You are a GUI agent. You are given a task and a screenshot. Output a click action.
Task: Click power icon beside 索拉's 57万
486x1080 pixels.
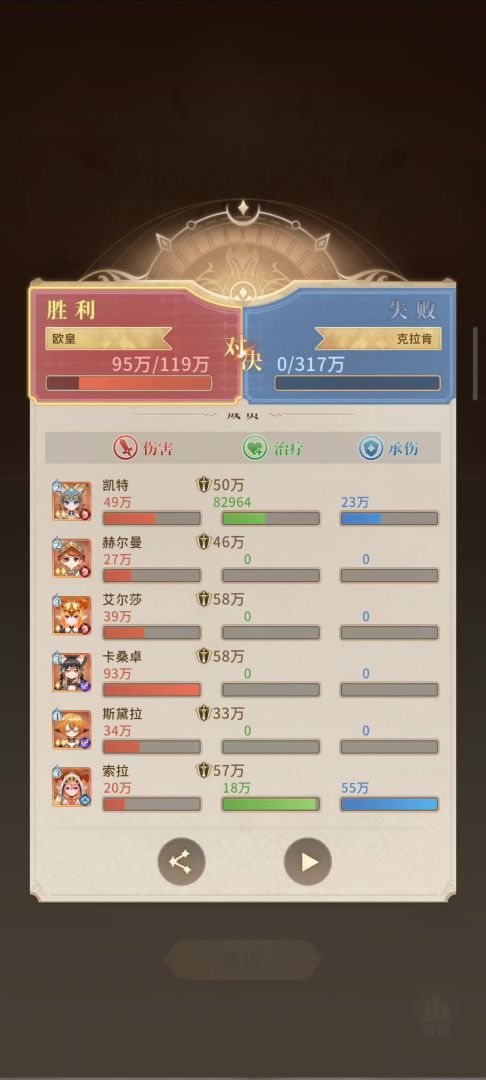point(203,771)
